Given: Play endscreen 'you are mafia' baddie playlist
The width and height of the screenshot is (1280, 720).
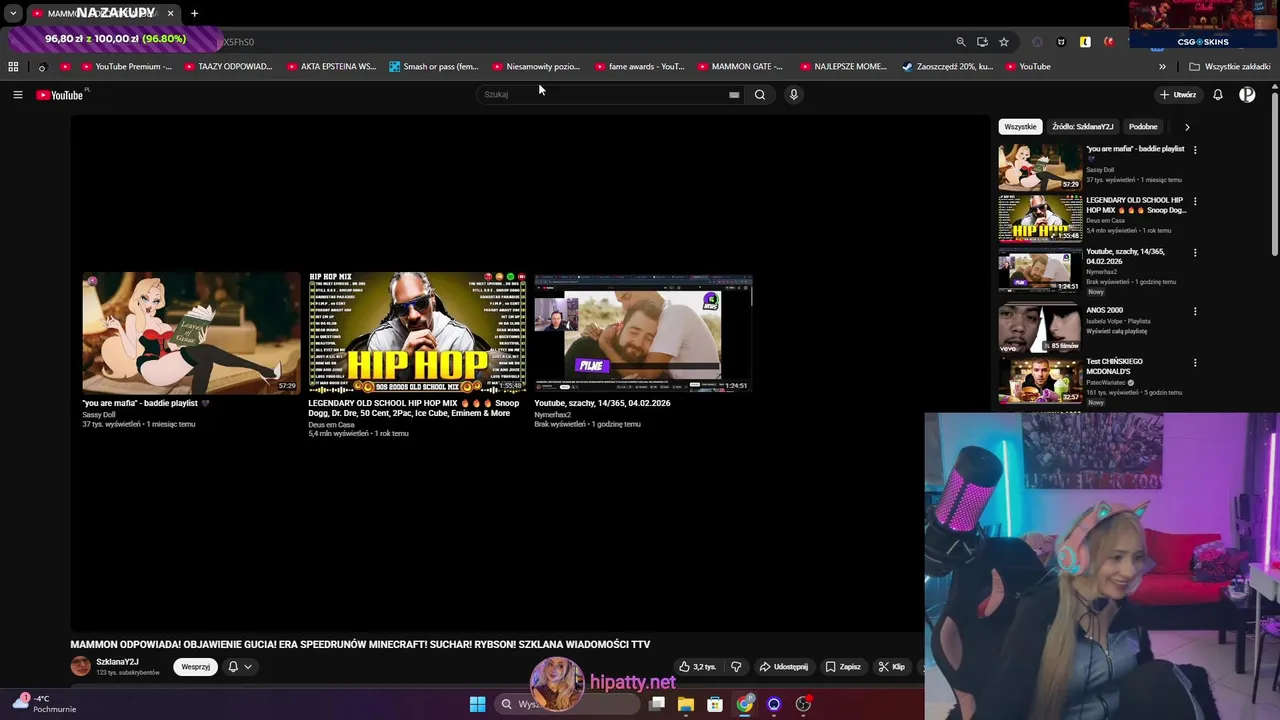Looking at the screenshot, I should click(x=191, y=333).
